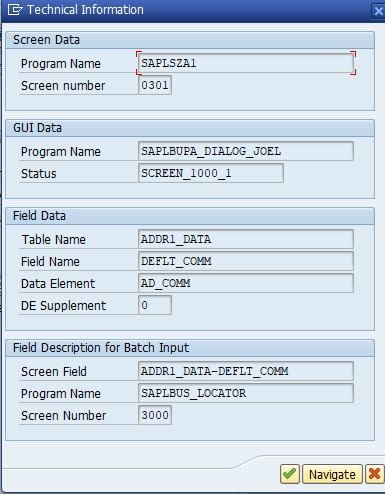Cancel using the red X icon

point(374,474)
